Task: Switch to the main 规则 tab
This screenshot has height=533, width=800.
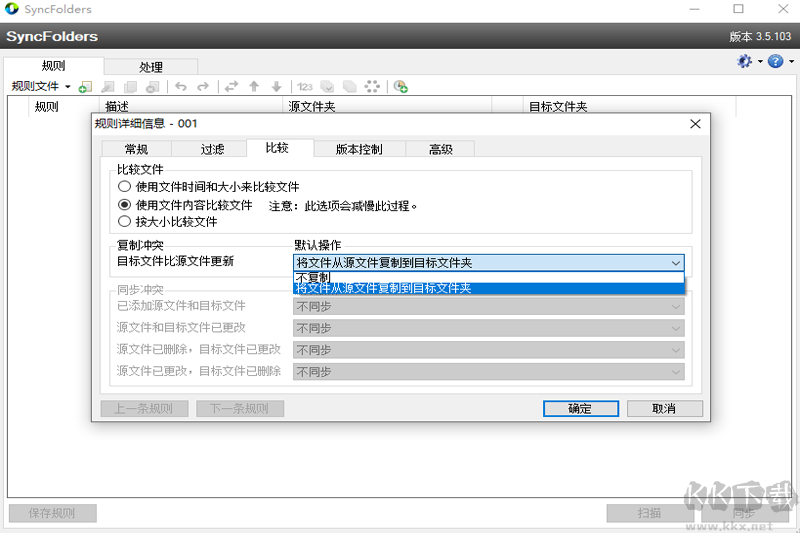Action: (54, 66)
